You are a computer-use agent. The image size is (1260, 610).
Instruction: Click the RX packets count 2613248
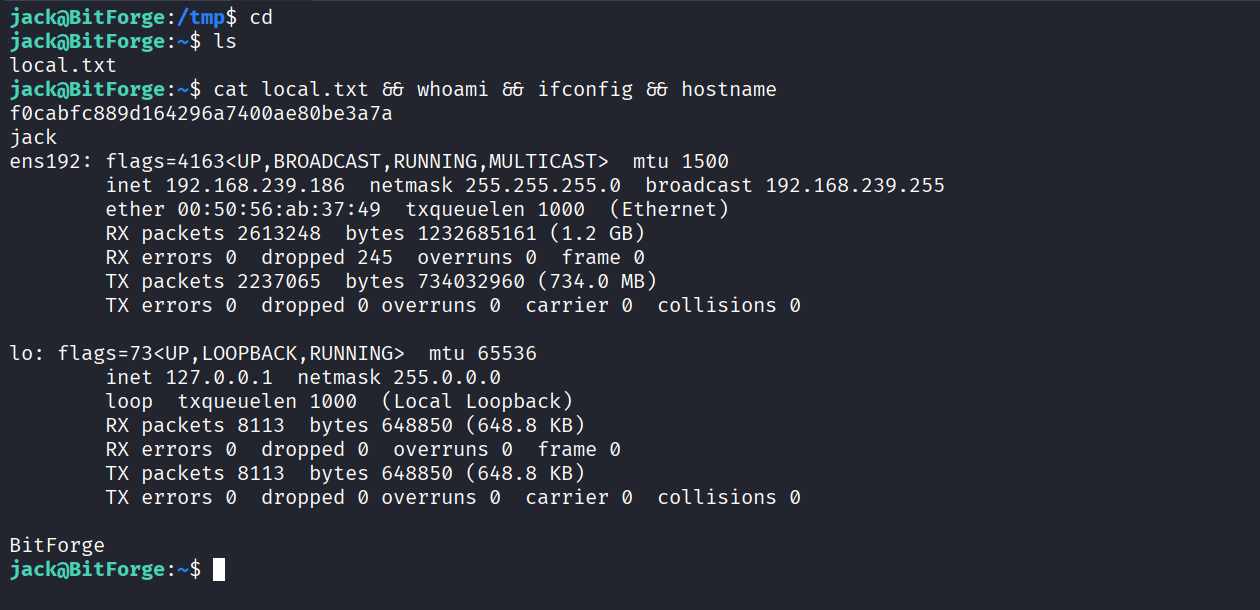tap(278, 234)
